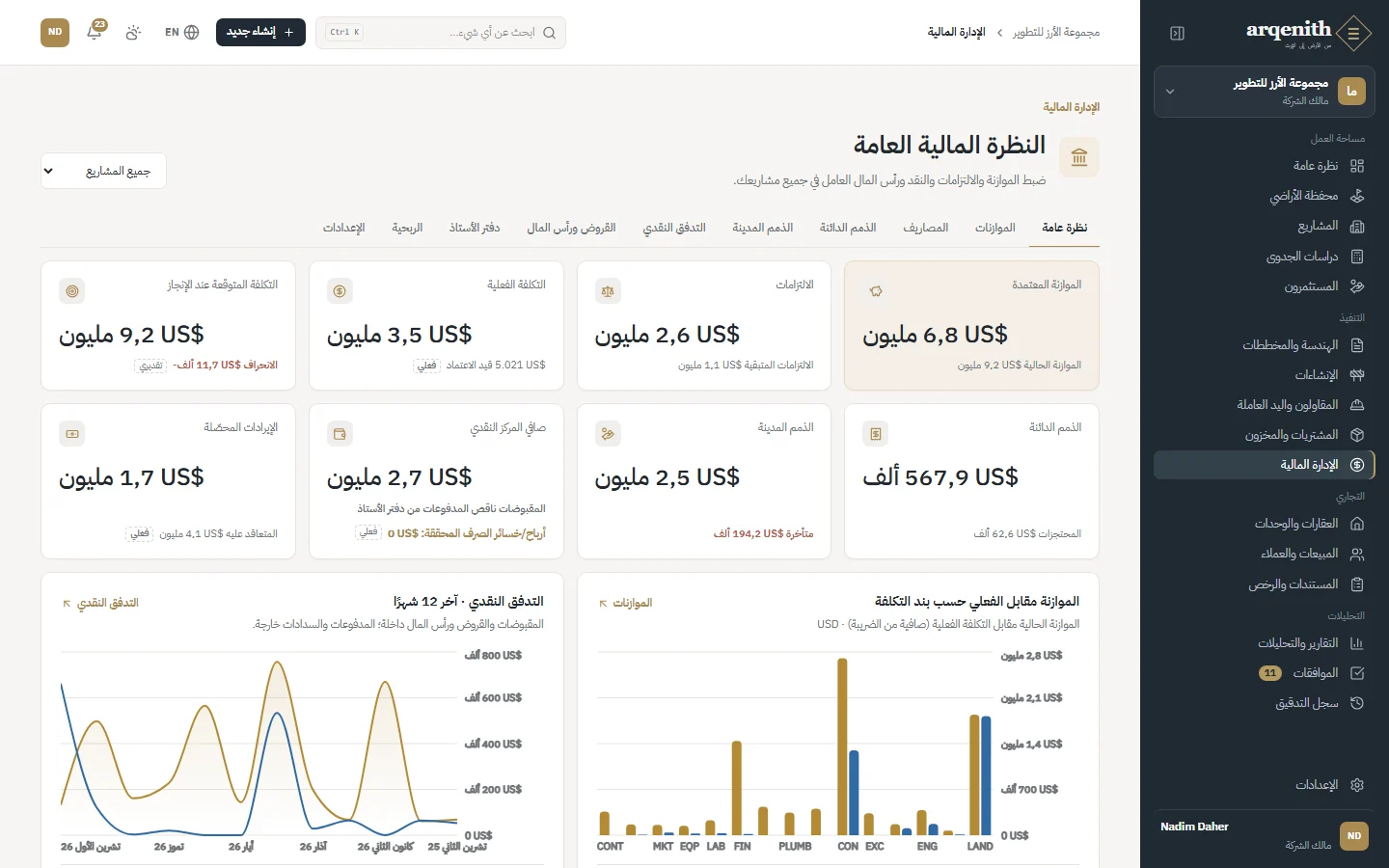Open سجل التدقيق in sidebar
1389x868 pixels.
1264,703
